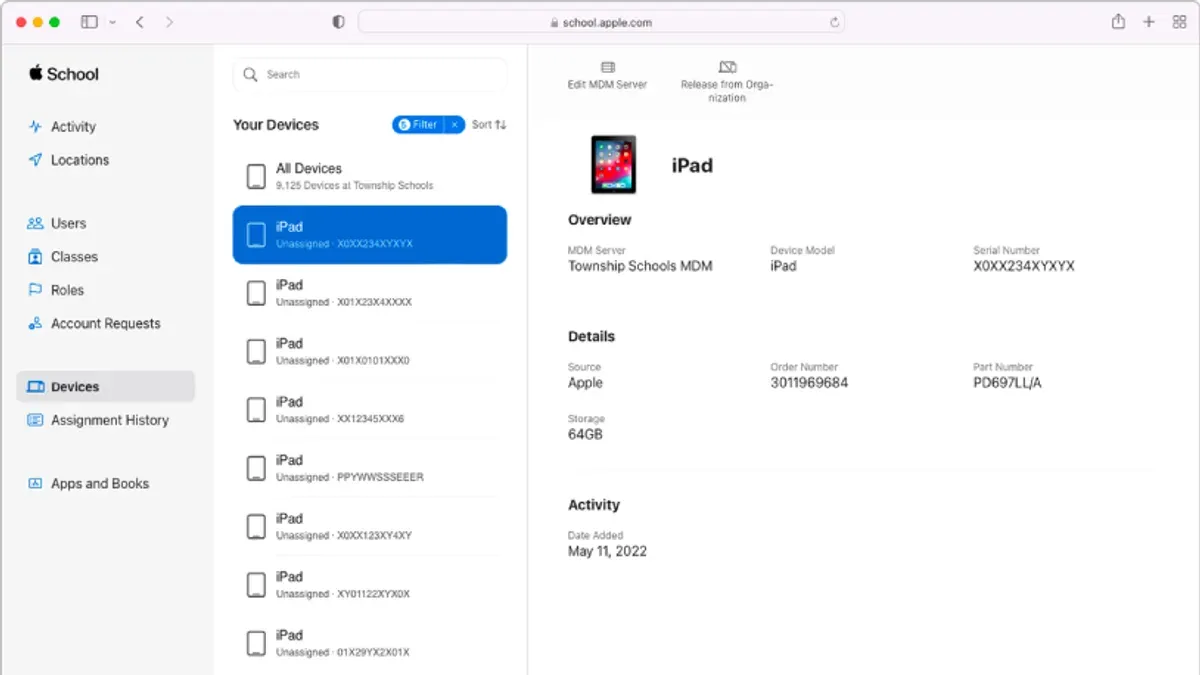Click the Apple School logo
The height and width of the screenshot is (675, 1200).
[x=63, y=74]
